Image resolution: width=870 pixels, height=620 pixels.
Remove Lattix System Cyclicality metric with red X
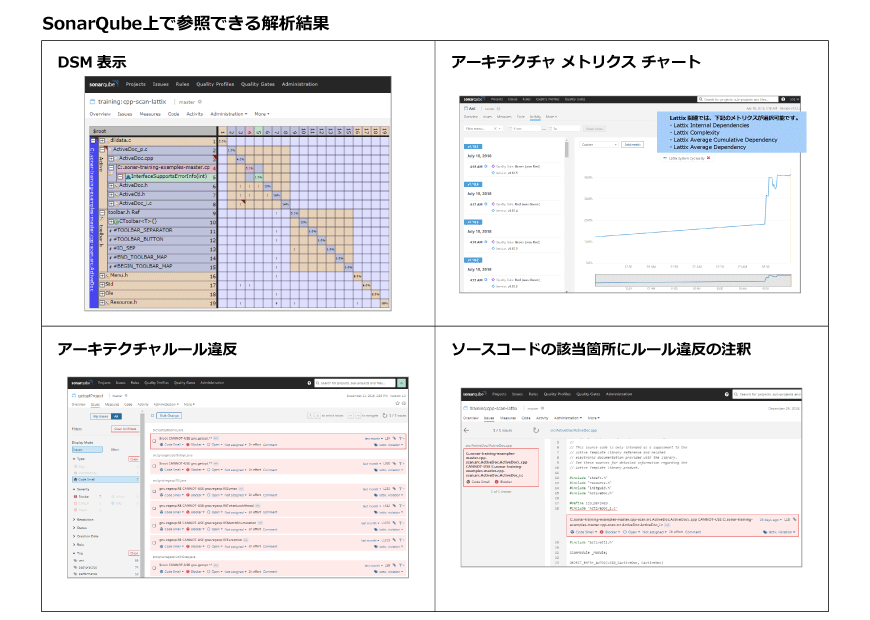coord(708,158)
